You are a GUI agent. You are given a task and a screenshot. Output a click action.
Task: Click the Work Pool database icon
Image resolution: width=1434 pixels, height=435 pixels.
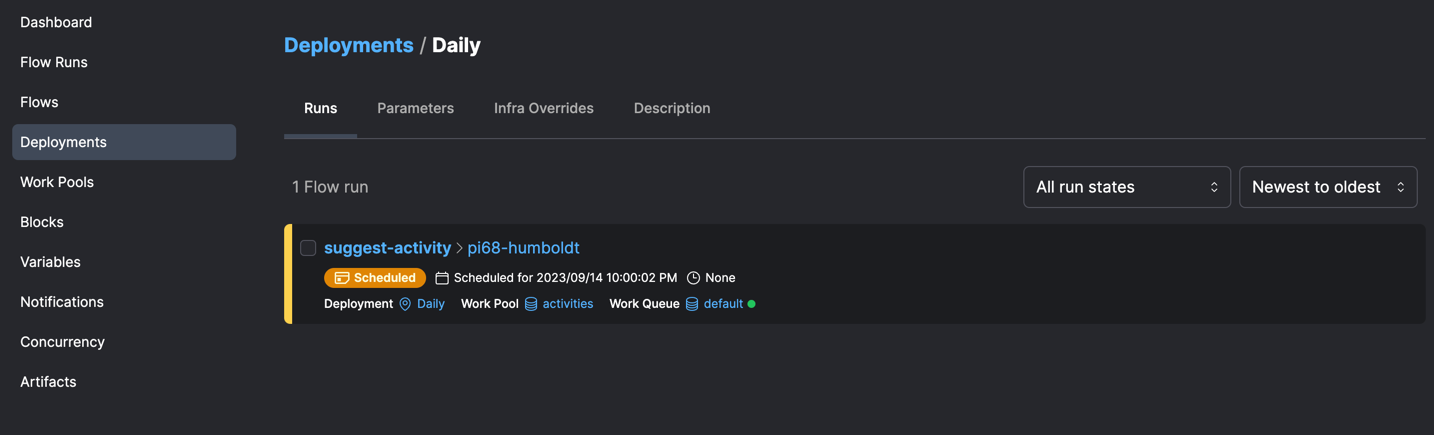[x=531, y=304]
